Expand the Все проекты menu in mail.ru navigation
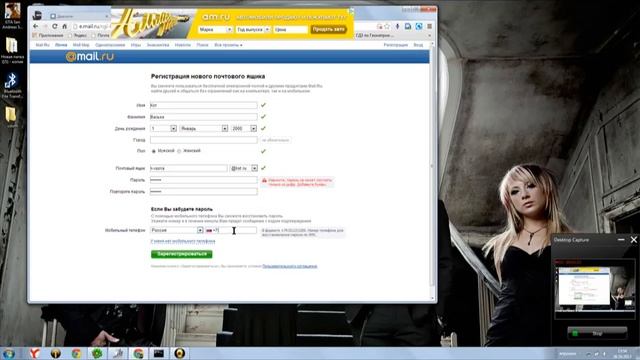Viewport: 640px width, 360px height. pos(228,45)
